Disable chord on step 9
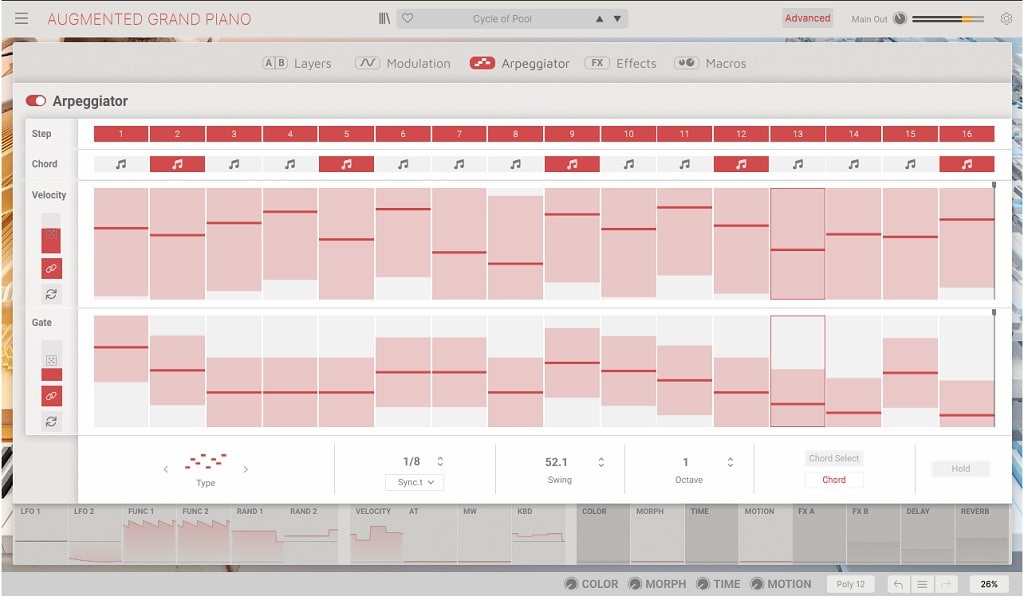Screen dimensions: 1024x596 click(x=572, y=164)
